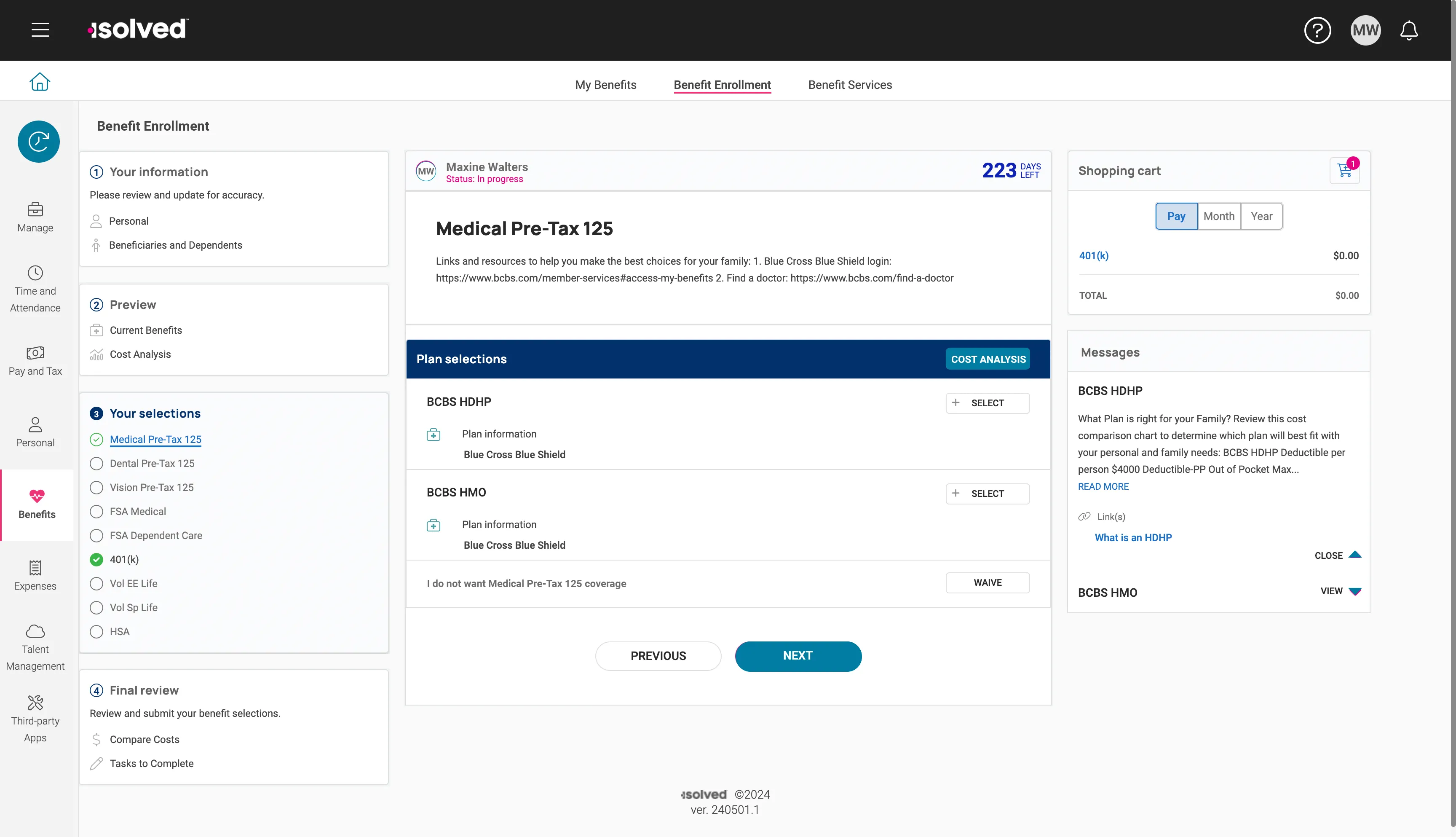
Task: Select the Vol EE Life step circle
Action: (x=96, y=583)
